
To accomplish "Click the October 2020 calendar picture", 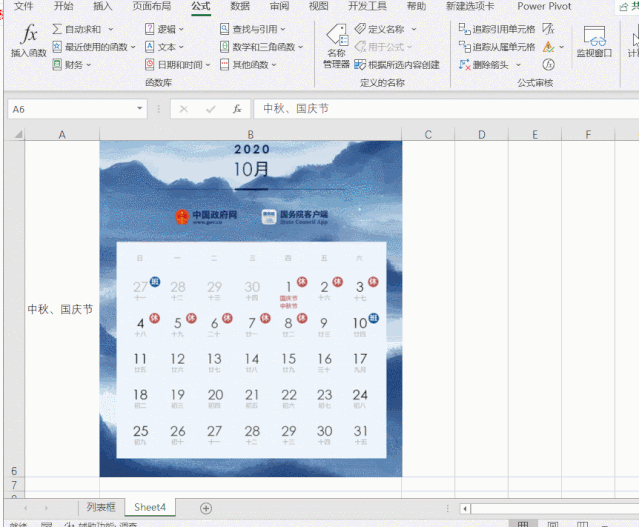I will [x=251, y=309].
